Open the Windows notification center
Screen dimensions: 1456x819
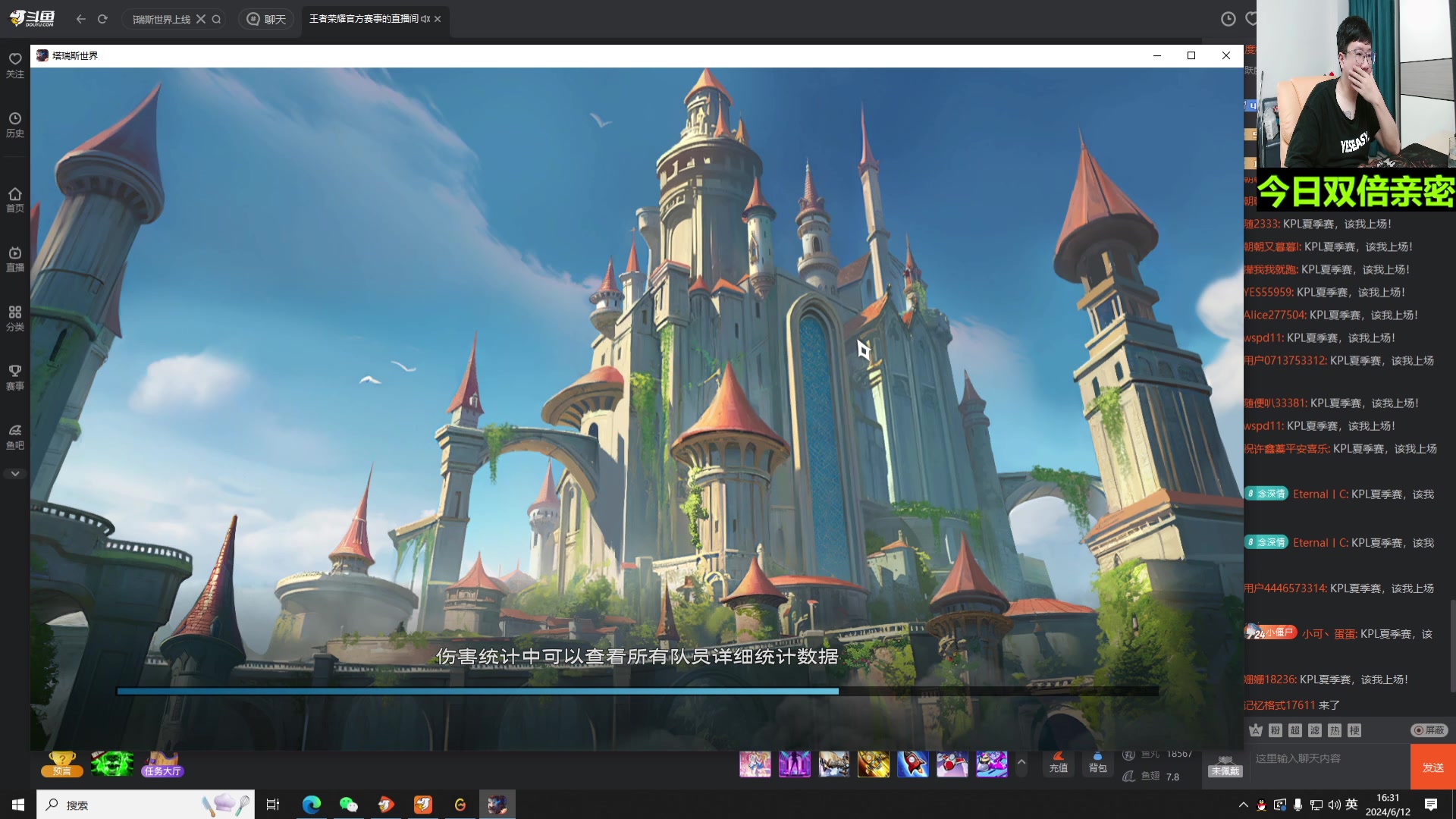(x=1431, y=805)
